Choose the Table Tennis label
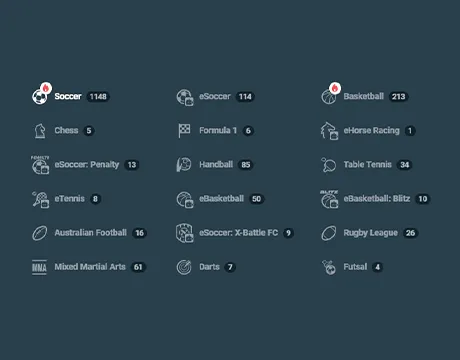Screen dimensions: 460x360 pos(368,165)
